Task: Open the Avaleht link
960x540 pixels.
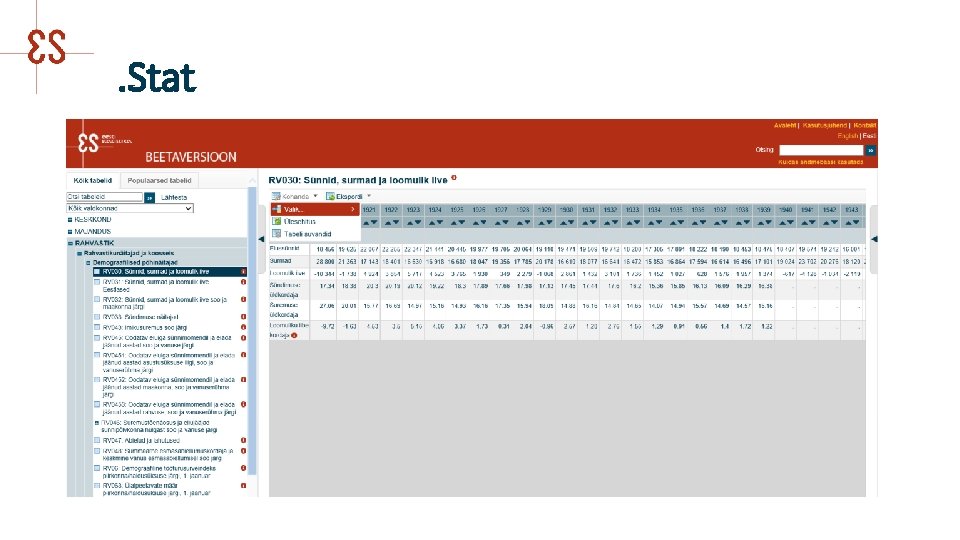Action: click(784, 125)
